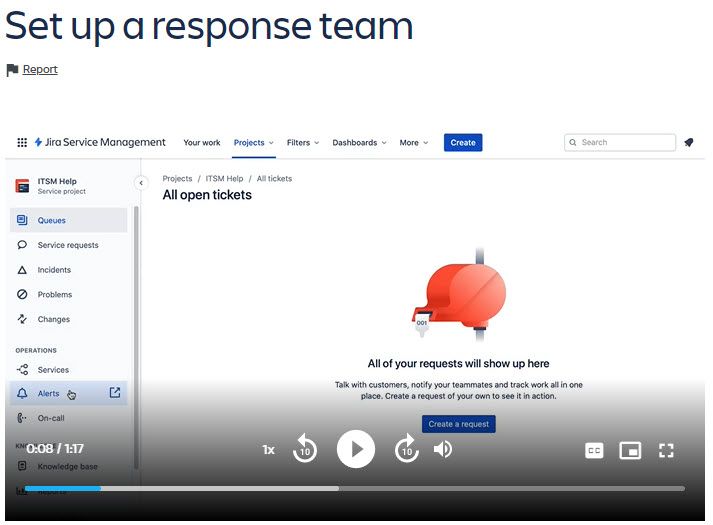Click the Service requests speech bubble icon

pyautogui.click(x=22, y=245)
